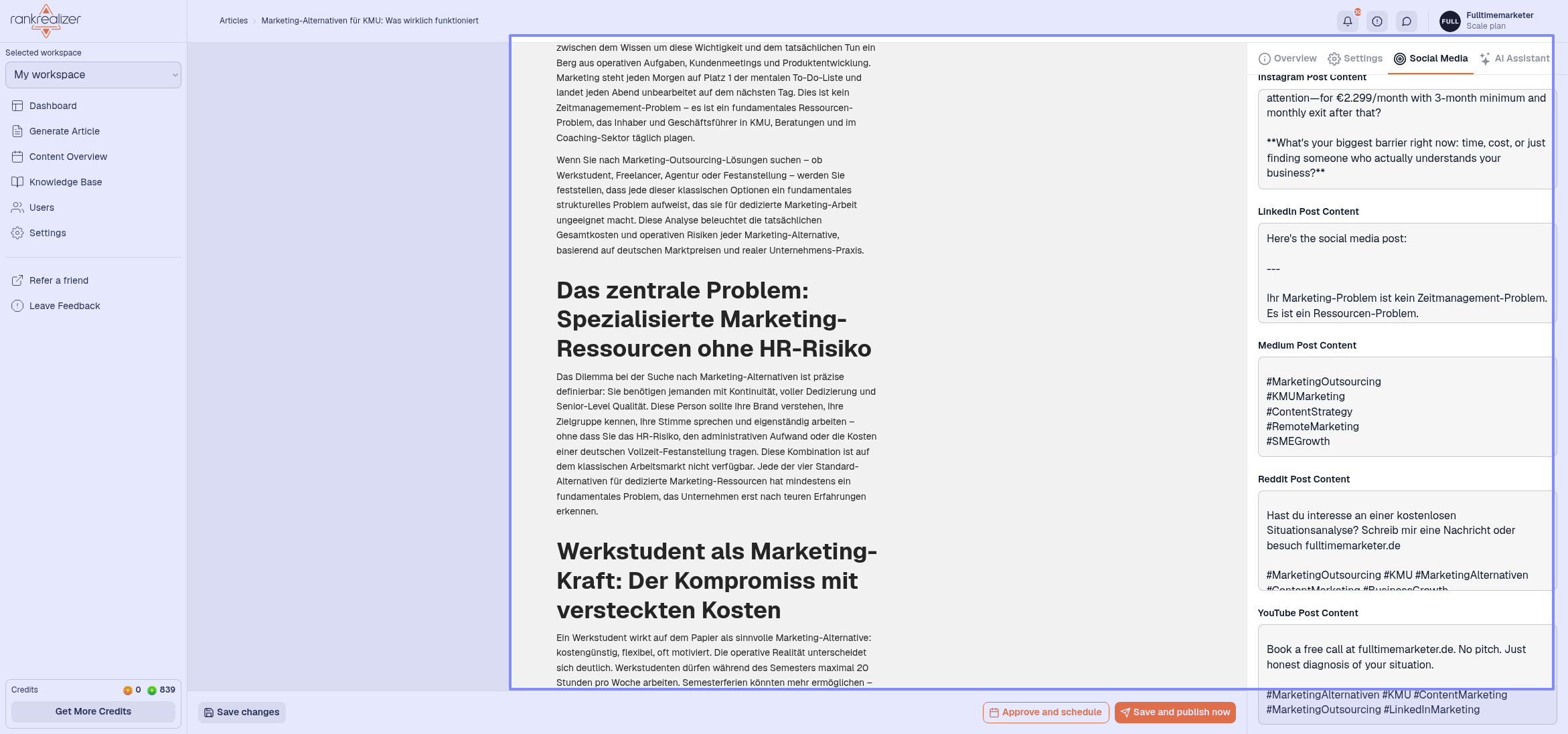This screenshot has height=734, width=1568.
Task: Click the info alert icon in header
Action: coord(1377,21)
